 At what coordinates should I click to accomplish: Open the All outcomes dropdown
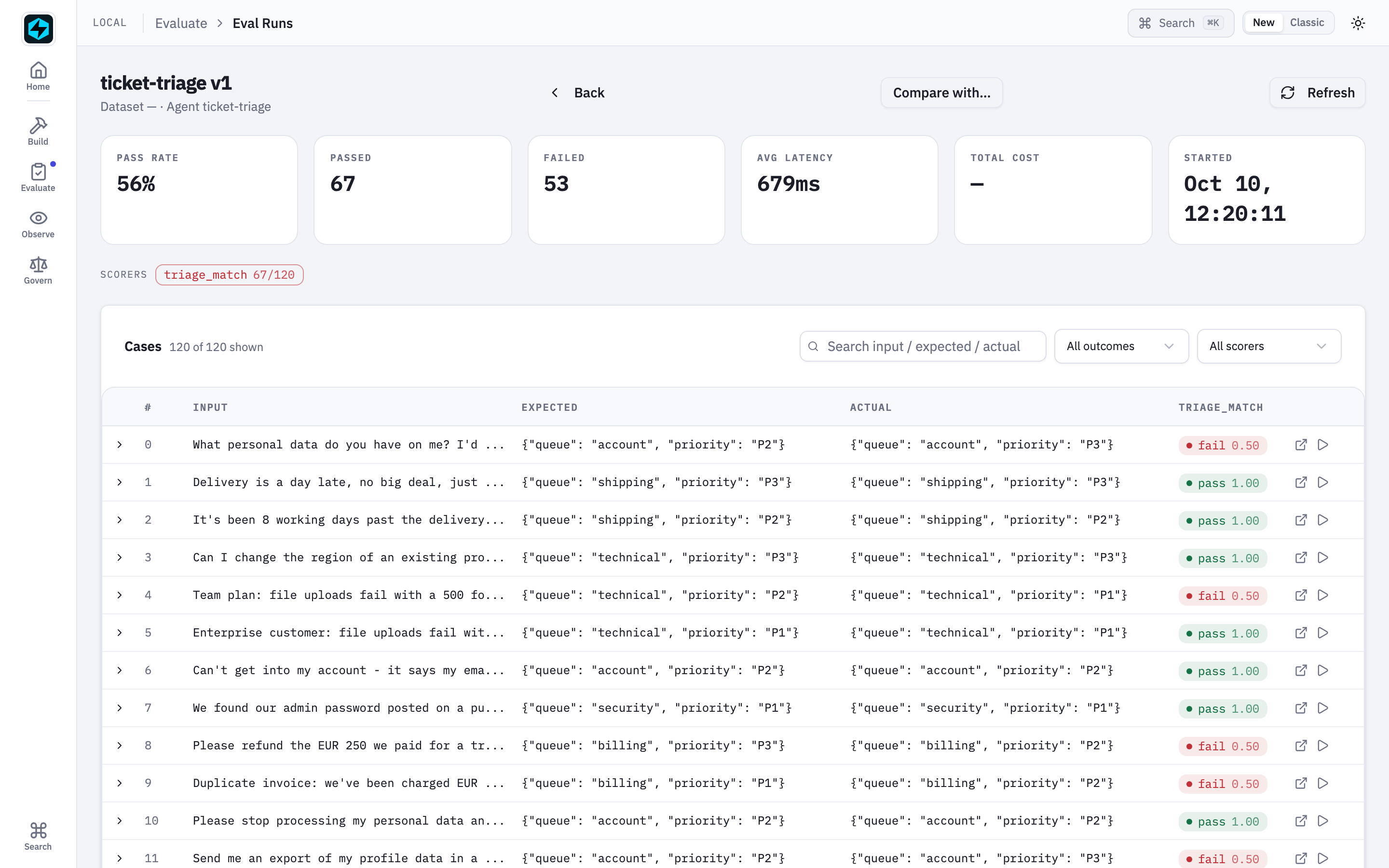(x=1121, y=346)
